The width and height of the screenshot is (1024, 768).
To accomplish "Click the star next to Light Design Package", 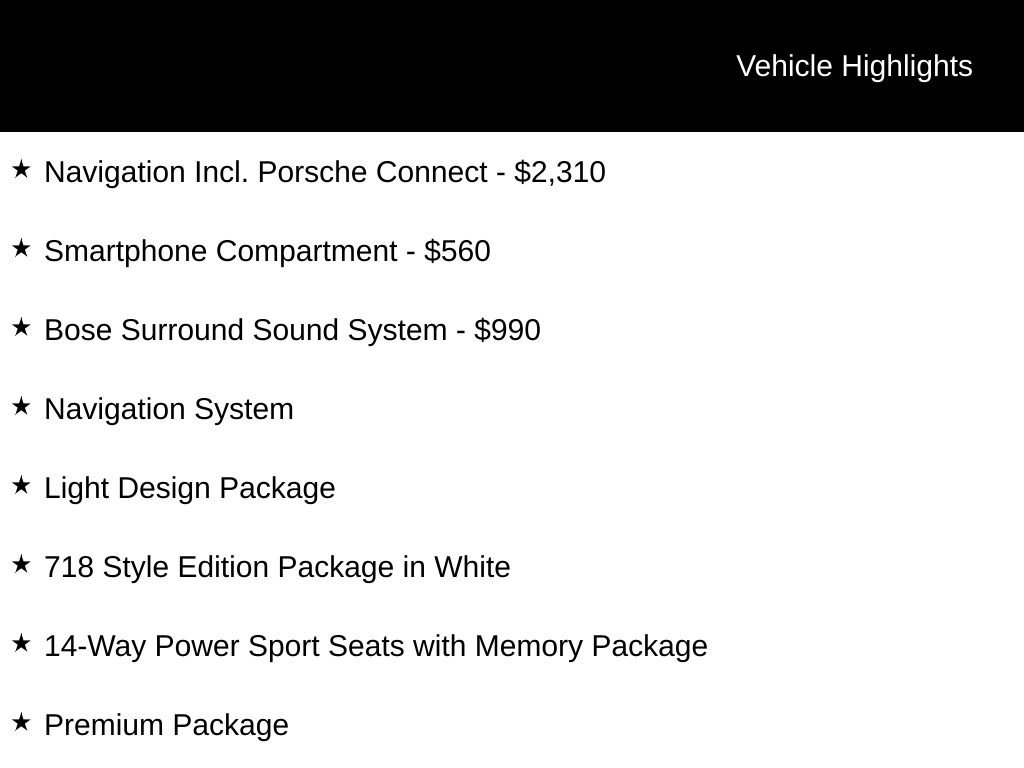I will point(22,486).
